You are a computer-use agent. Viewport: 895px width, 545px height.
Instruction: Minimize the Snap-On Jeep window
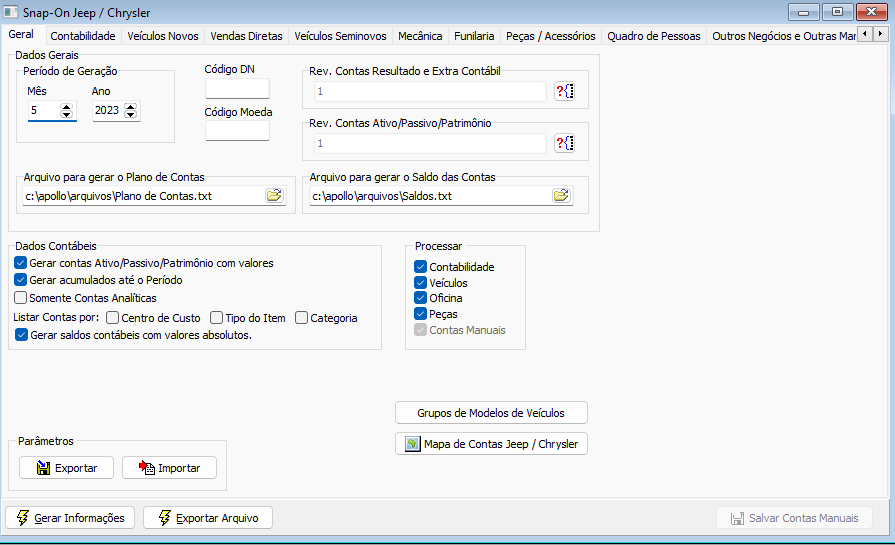[804, 12]
